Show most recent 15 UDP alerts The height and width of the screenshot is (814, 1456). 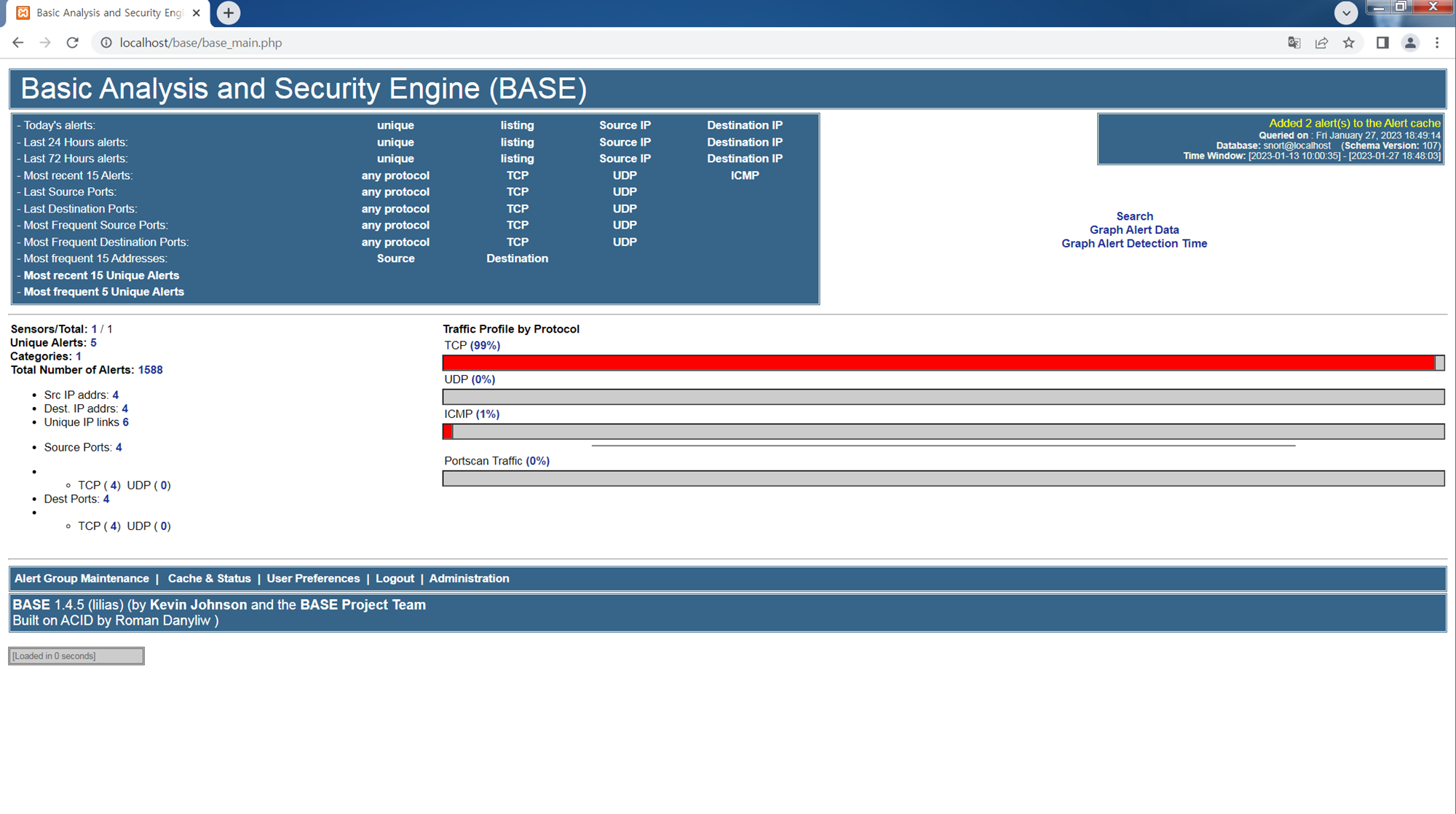[625, 175]
